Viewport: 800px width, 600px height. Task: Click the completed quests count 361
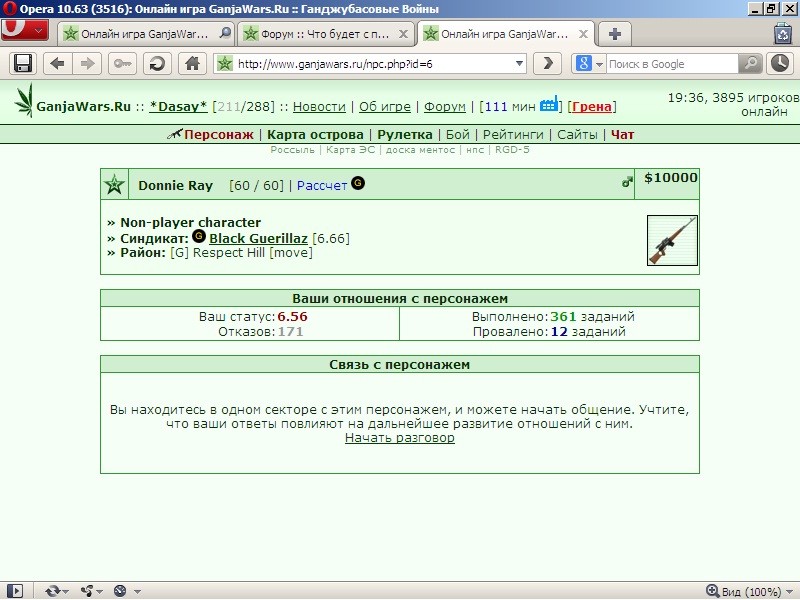click(x=563, y=317)
